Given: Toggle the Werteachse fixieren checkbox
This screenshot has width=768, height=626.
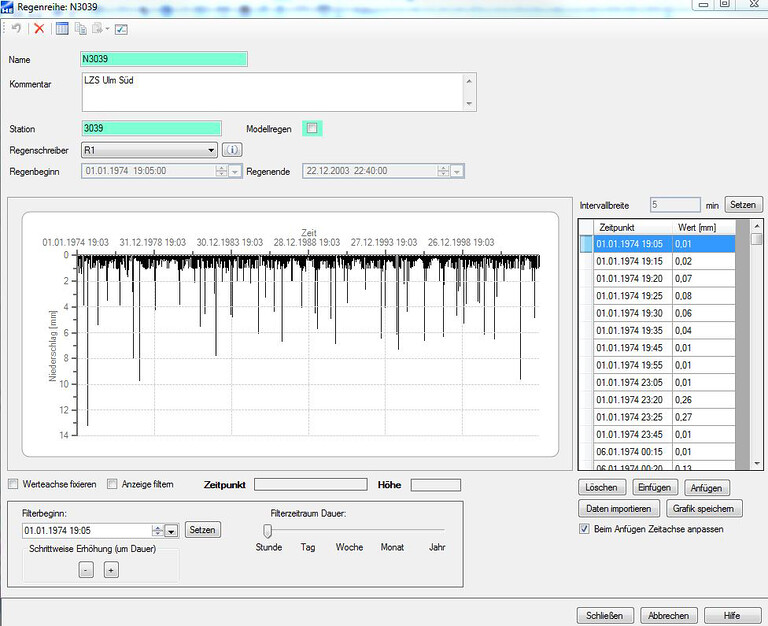Looking at the screenshot, I should [x=13, y=484].
